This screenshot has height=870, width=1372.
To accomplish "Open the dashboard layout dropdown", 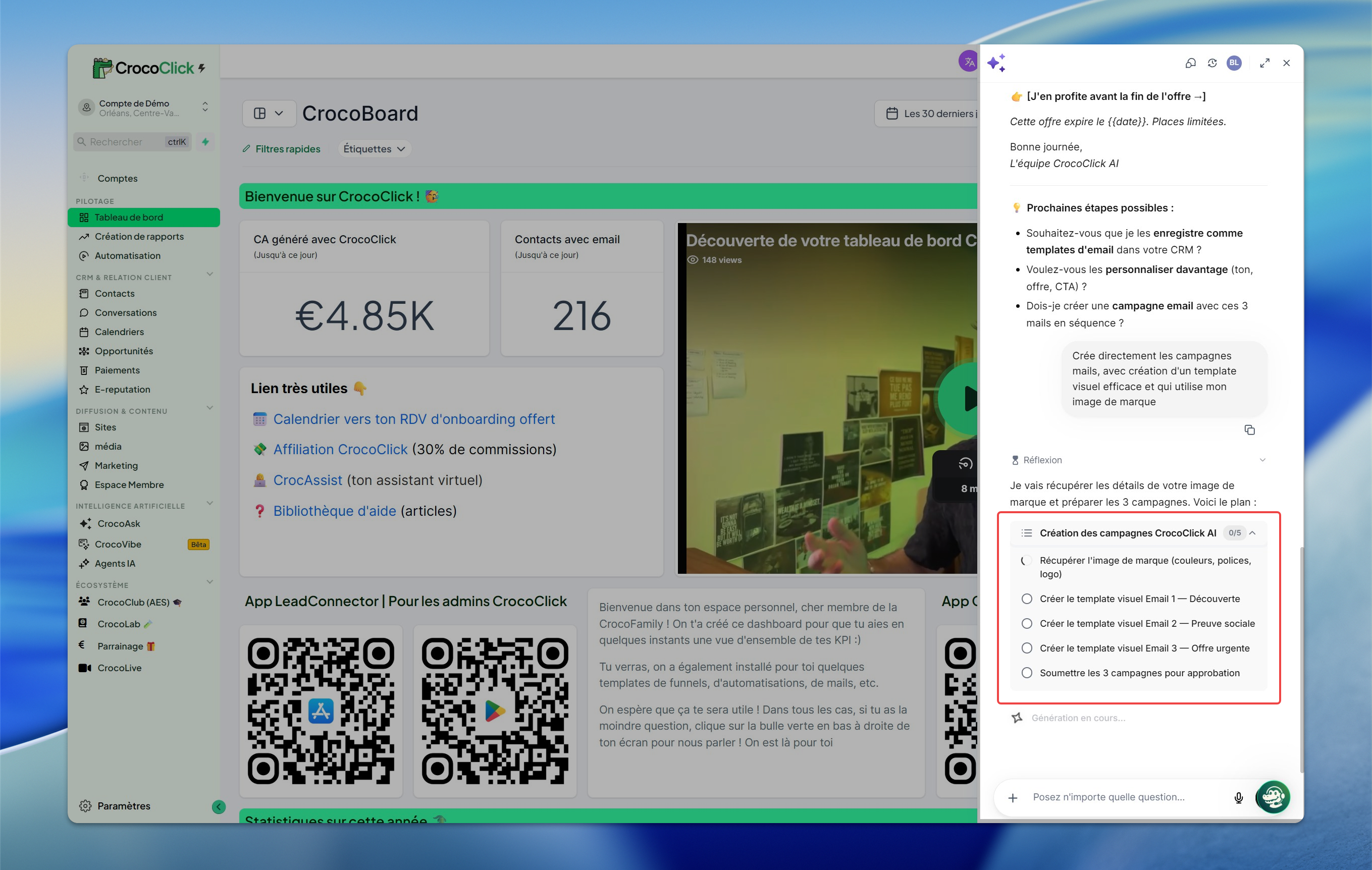I will click(x=269, y=114).
